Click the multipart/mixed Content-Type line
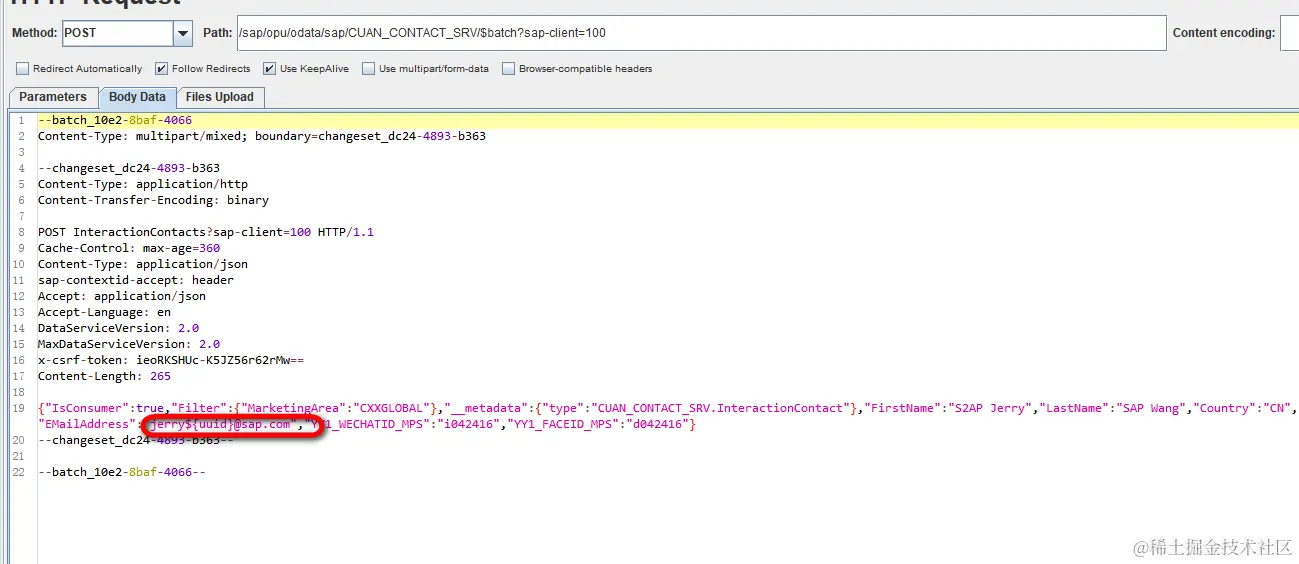The image size is (1299, 564). 262,136
